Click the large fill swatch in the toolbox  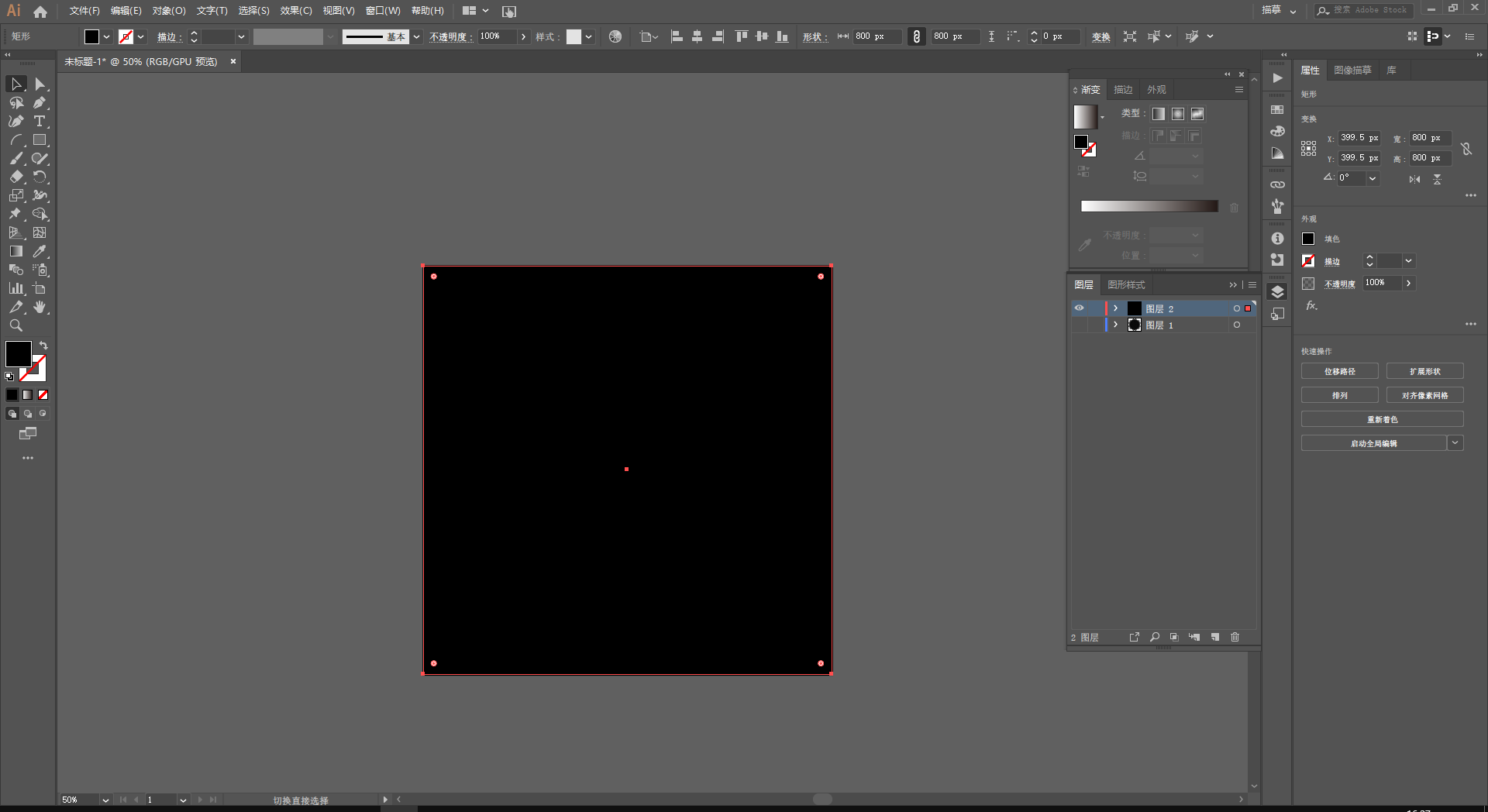coord(19,354)
